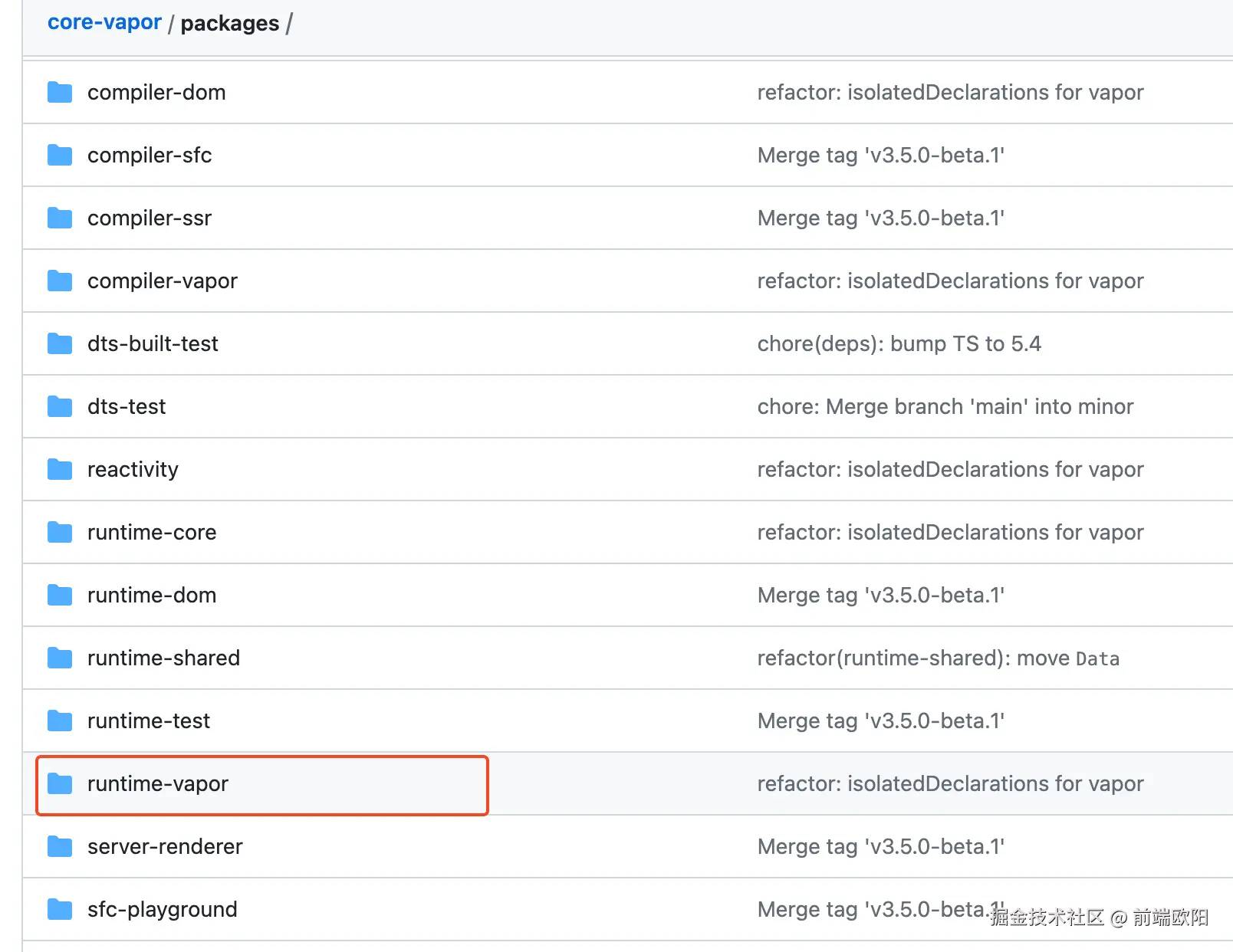The width and height of the screenshot is (1233, 952).
Task: Open the runtime-dom directory link
Action: 152,596
